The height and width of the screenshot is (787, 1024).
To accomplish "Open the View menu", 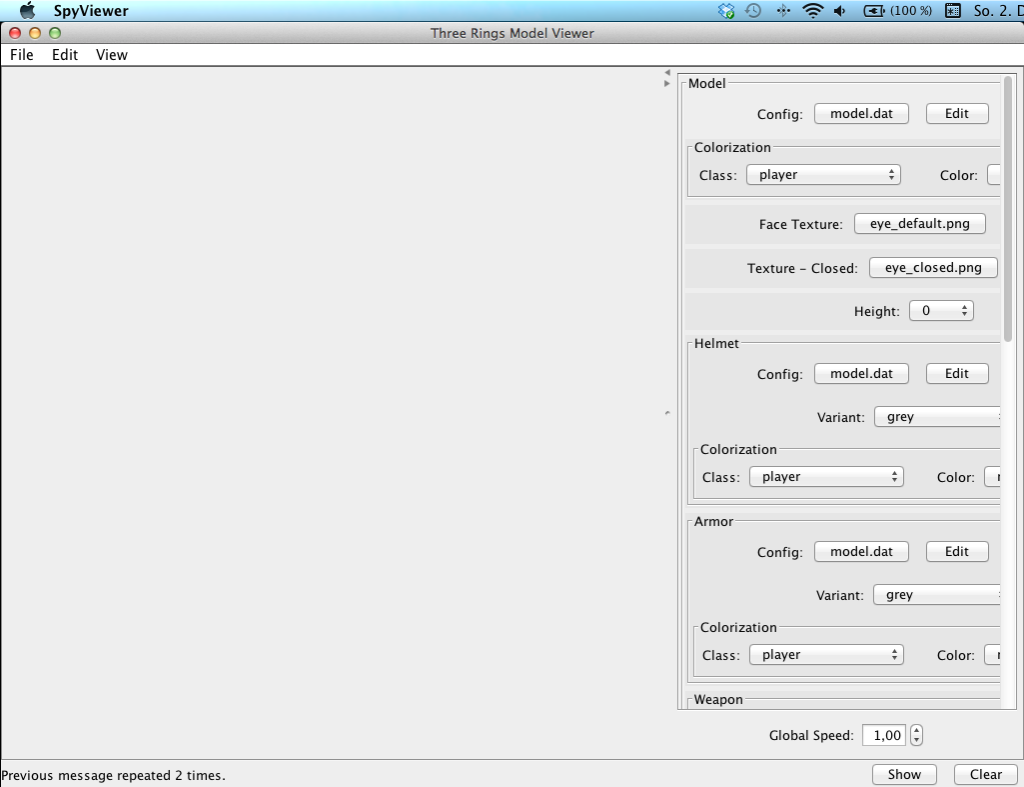I will tap(112, 55).
